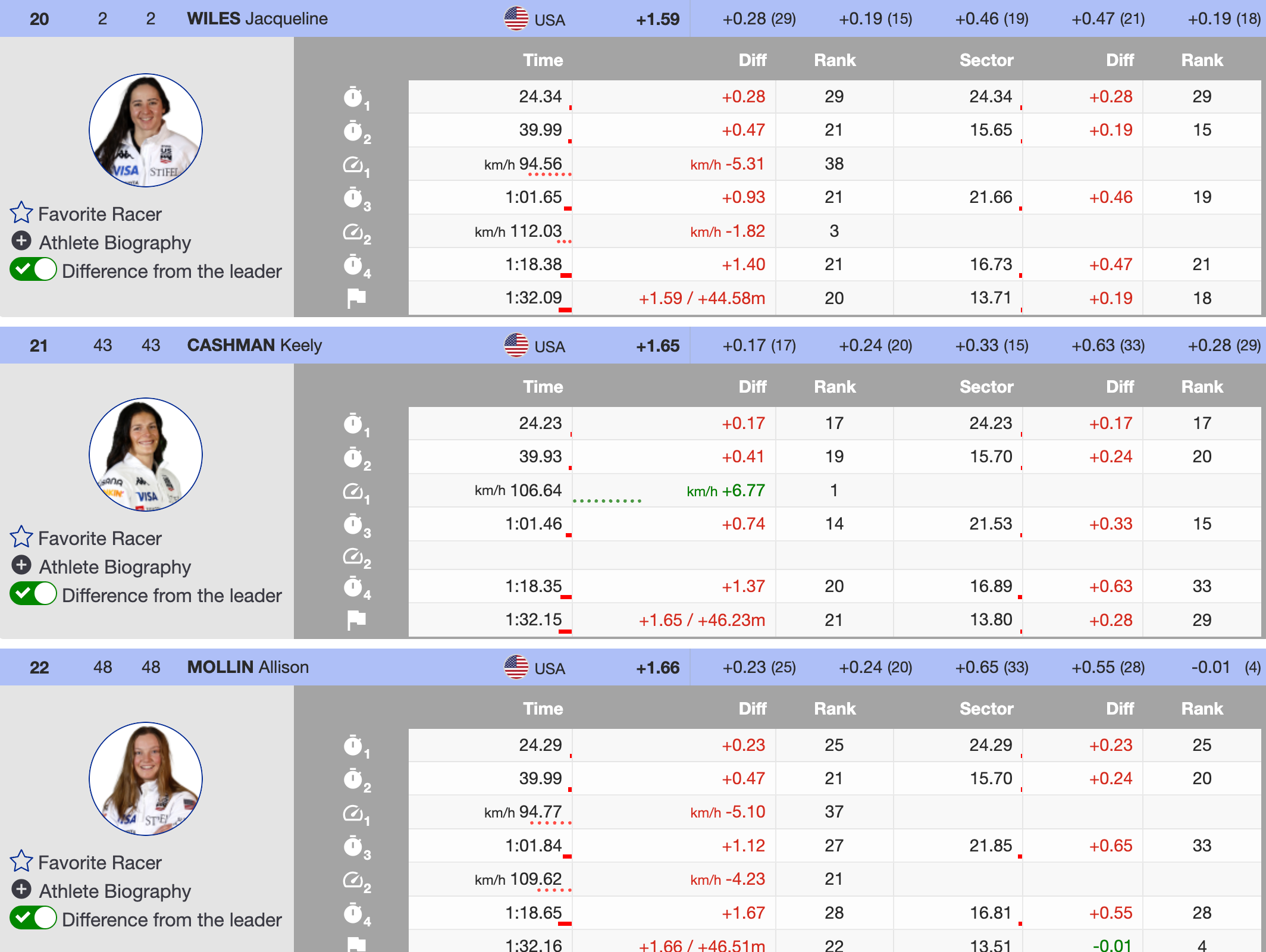Expand Athlete Biography for Wiles Jacqueline
Image resolution: width=1266 pixels, height=952 pixels.
(21, 242)
